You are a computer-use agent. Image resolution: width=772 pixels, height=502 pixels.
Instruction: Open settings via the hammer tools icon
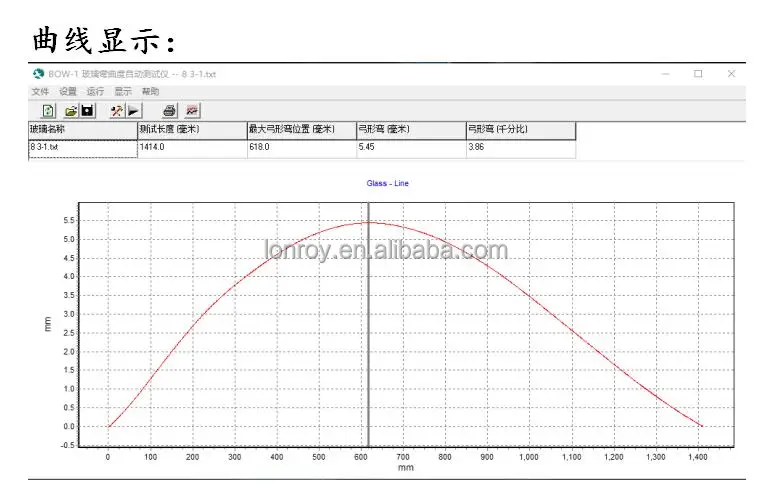[x=117, y=111]
